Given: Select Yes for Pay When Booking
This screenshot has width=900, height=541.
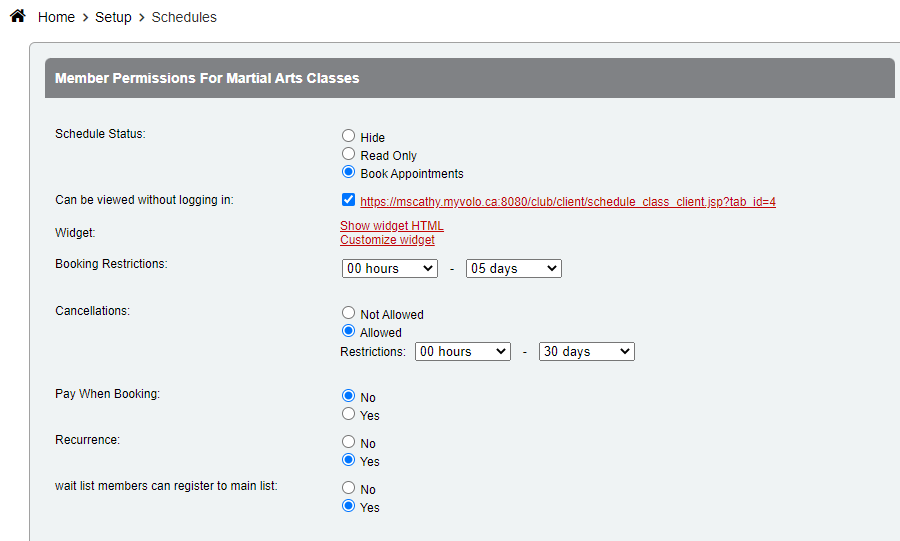Looking at the screenshot, I should click(348, 414).
